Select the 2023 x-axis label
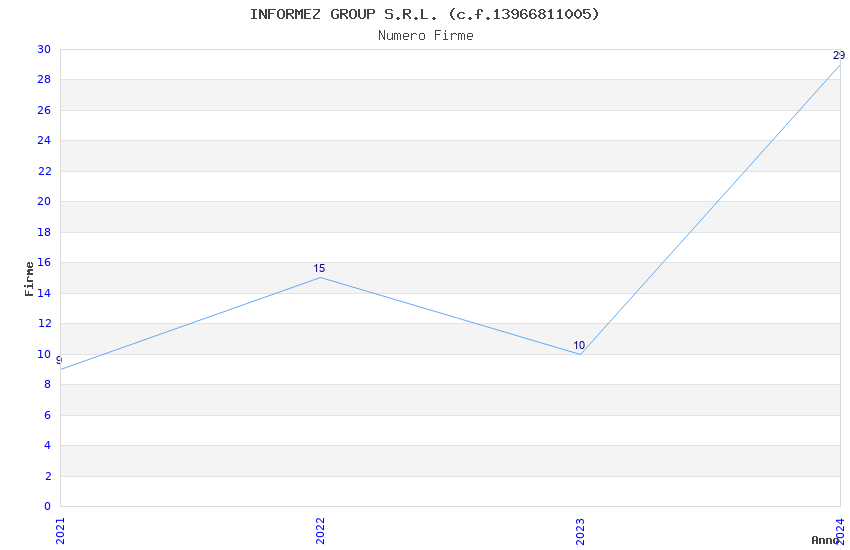850x550 pixels. pyautogui.click(x=581, y=531)
